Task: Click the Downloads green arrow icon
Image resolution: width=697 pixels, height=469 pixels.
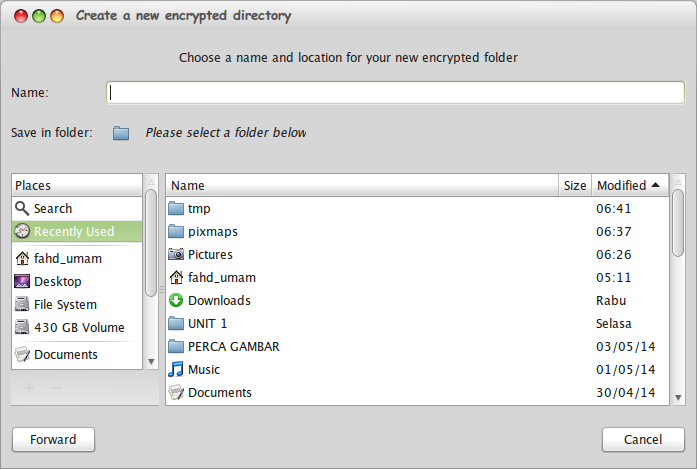Action: tap(176, 300)
